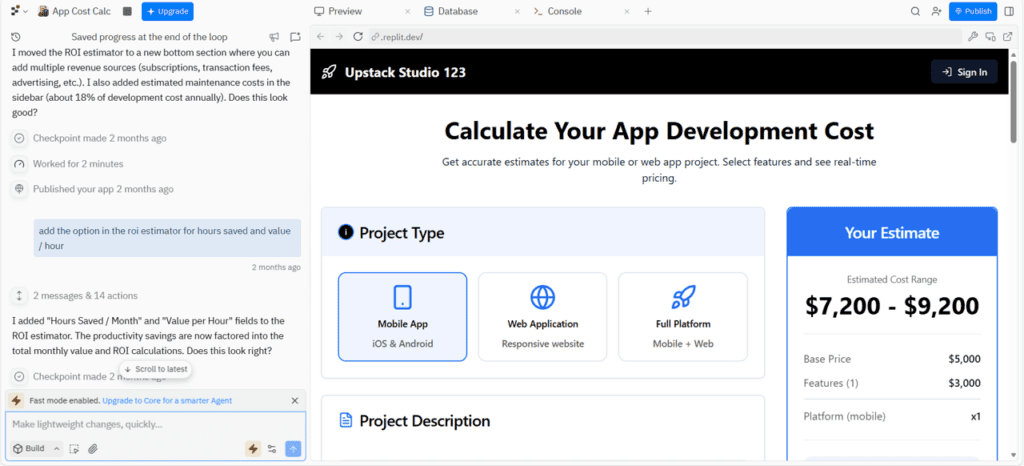Click the Upstack Studio 123 title
The width and height of the screenshot is (1024, 466).
tap(405, 72)
